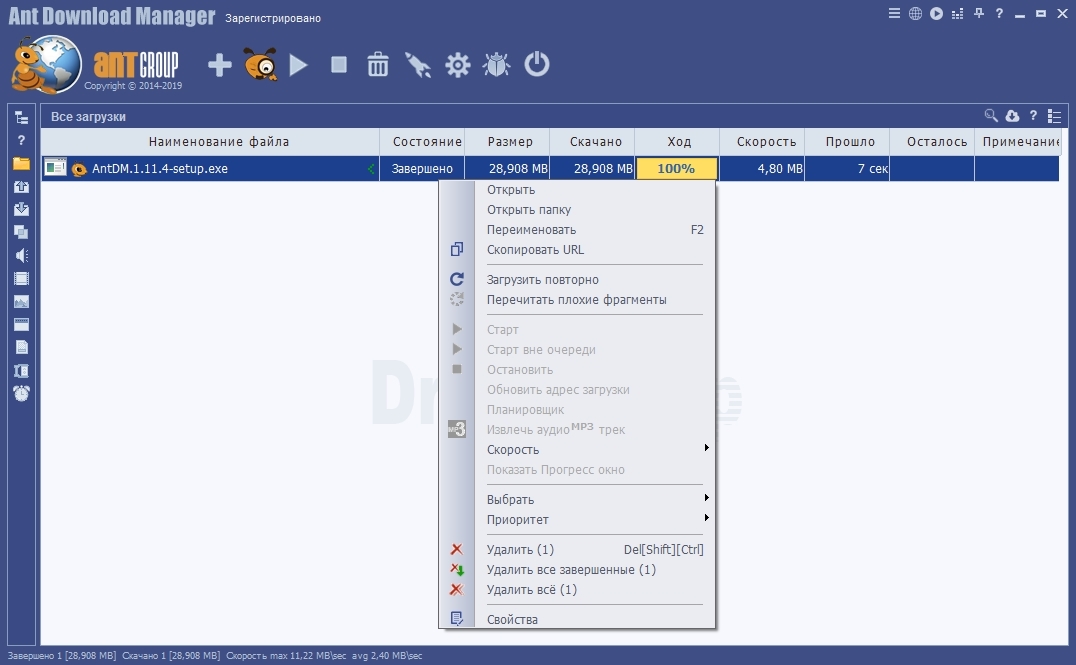Click the bug report icon in toolbar

pos(496,65)
